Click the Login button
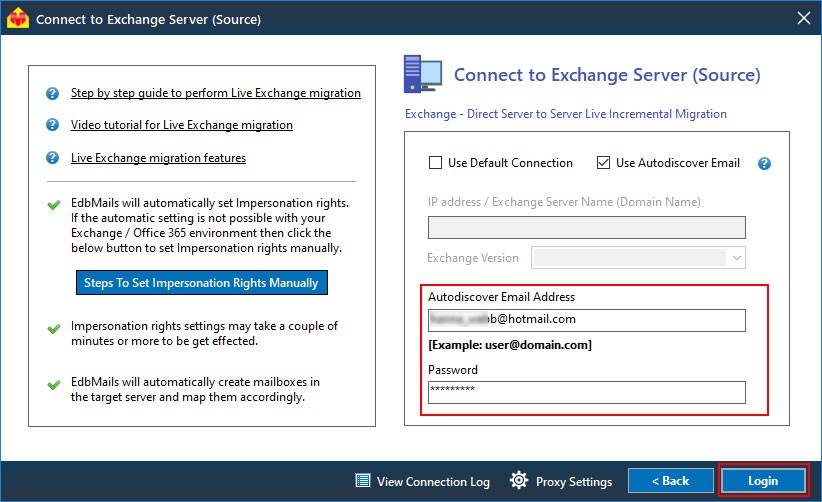 763,481
